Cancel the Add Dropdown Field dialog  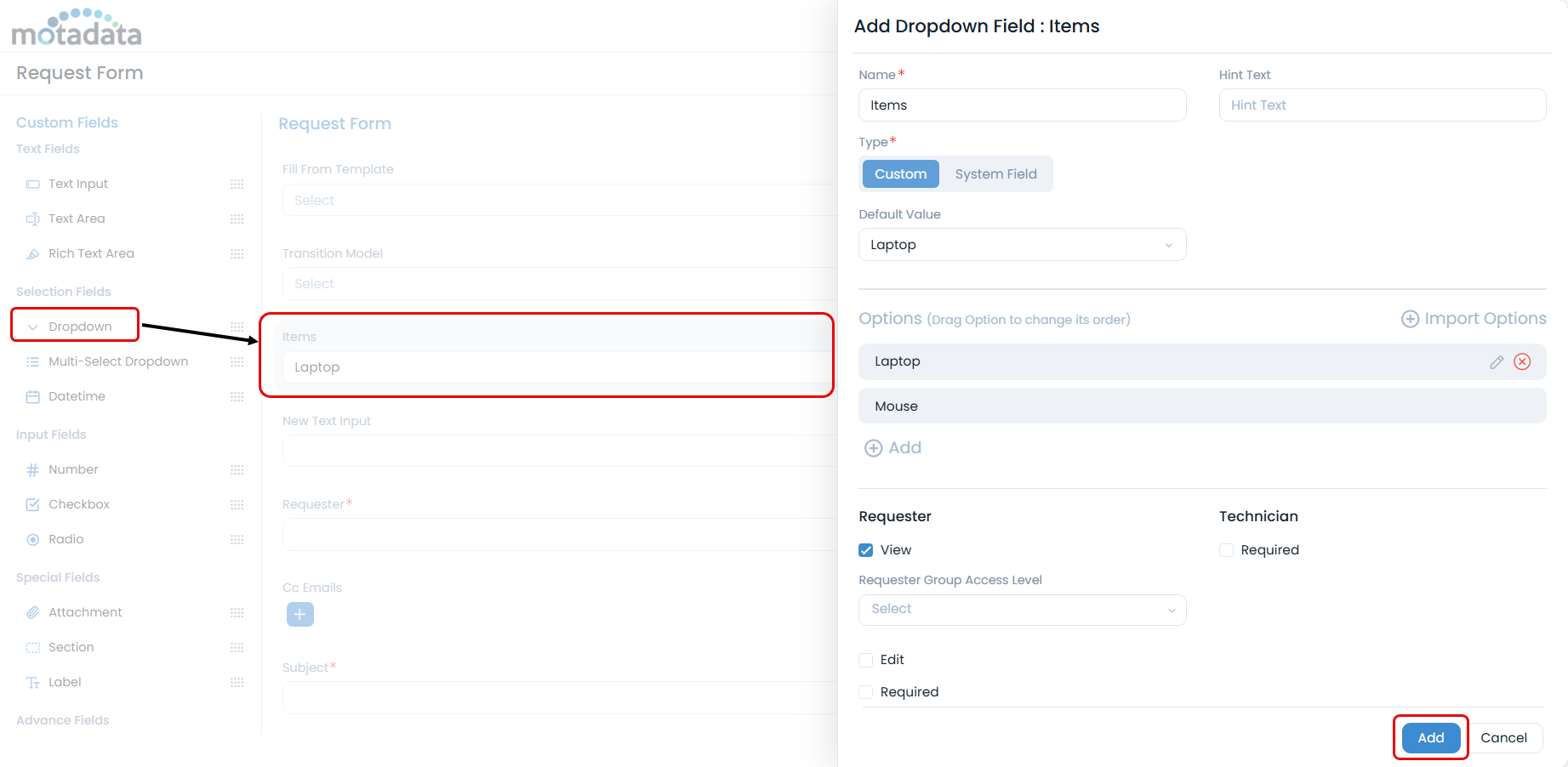(1503, 738)
